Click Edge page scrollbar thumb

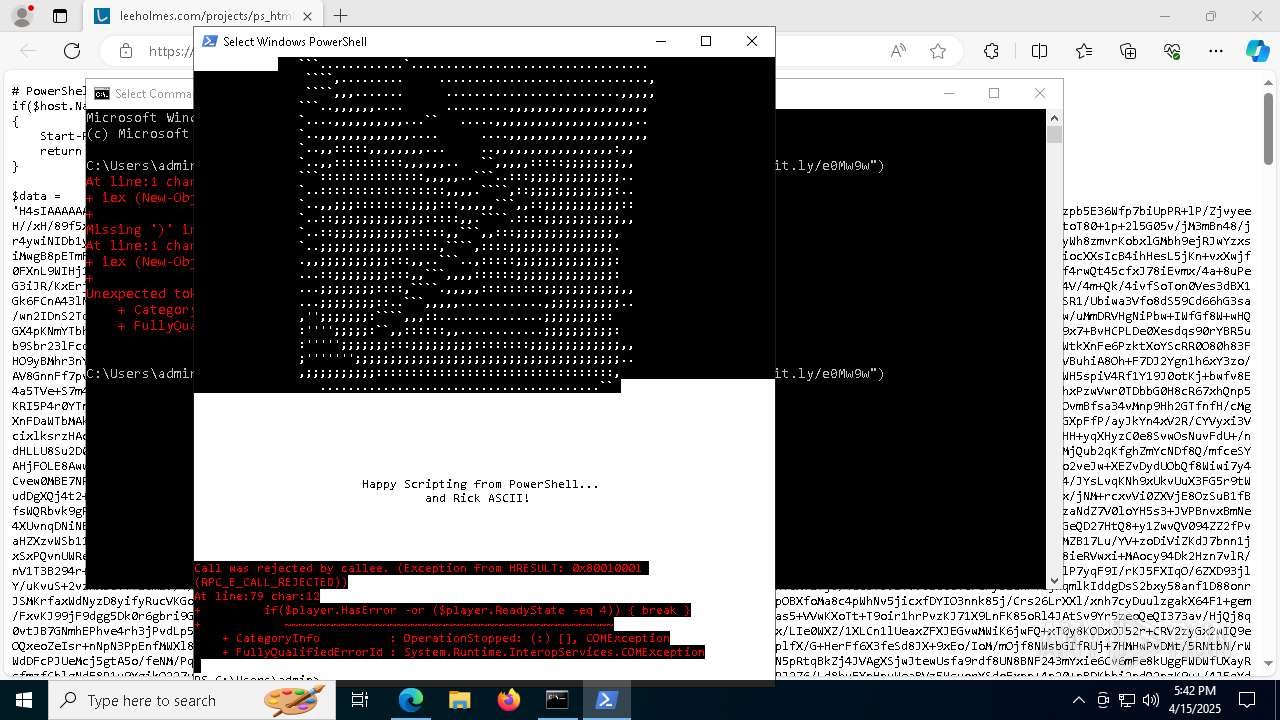(x=1269, y=128)
